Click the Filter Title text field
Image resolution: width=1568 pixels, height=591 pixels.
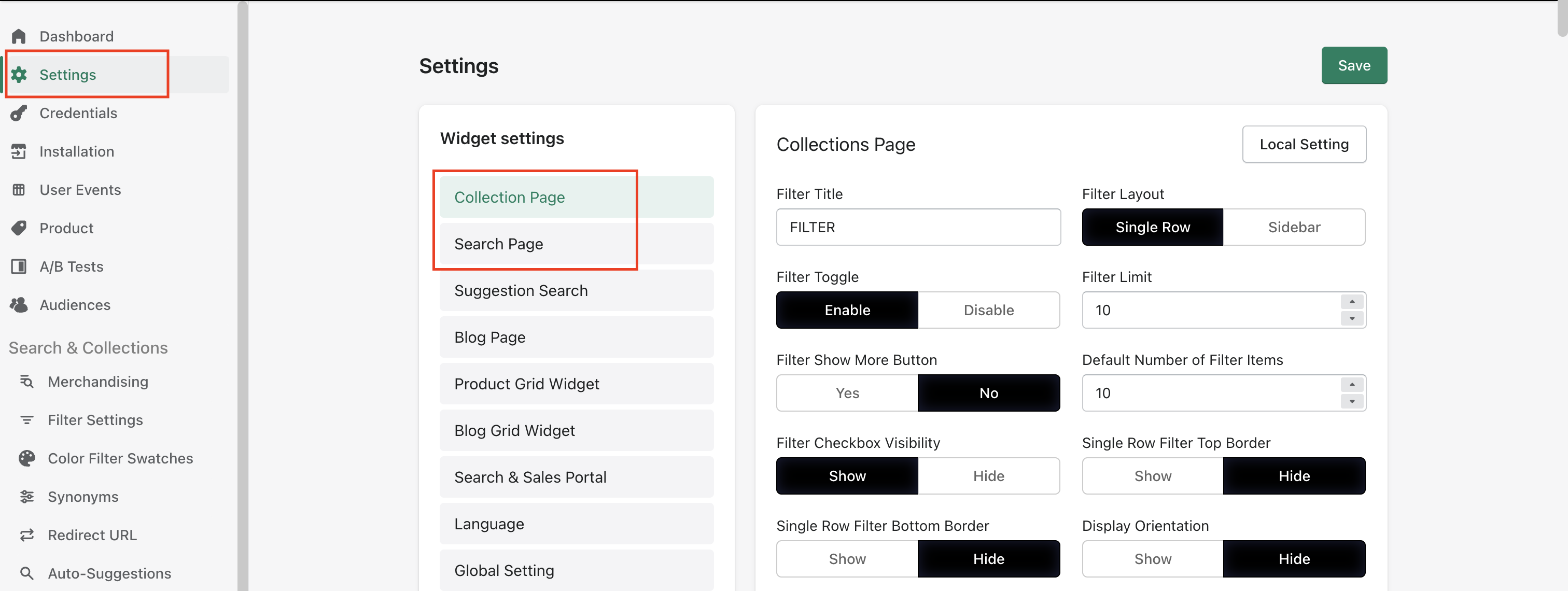click(x=918, y=227)
